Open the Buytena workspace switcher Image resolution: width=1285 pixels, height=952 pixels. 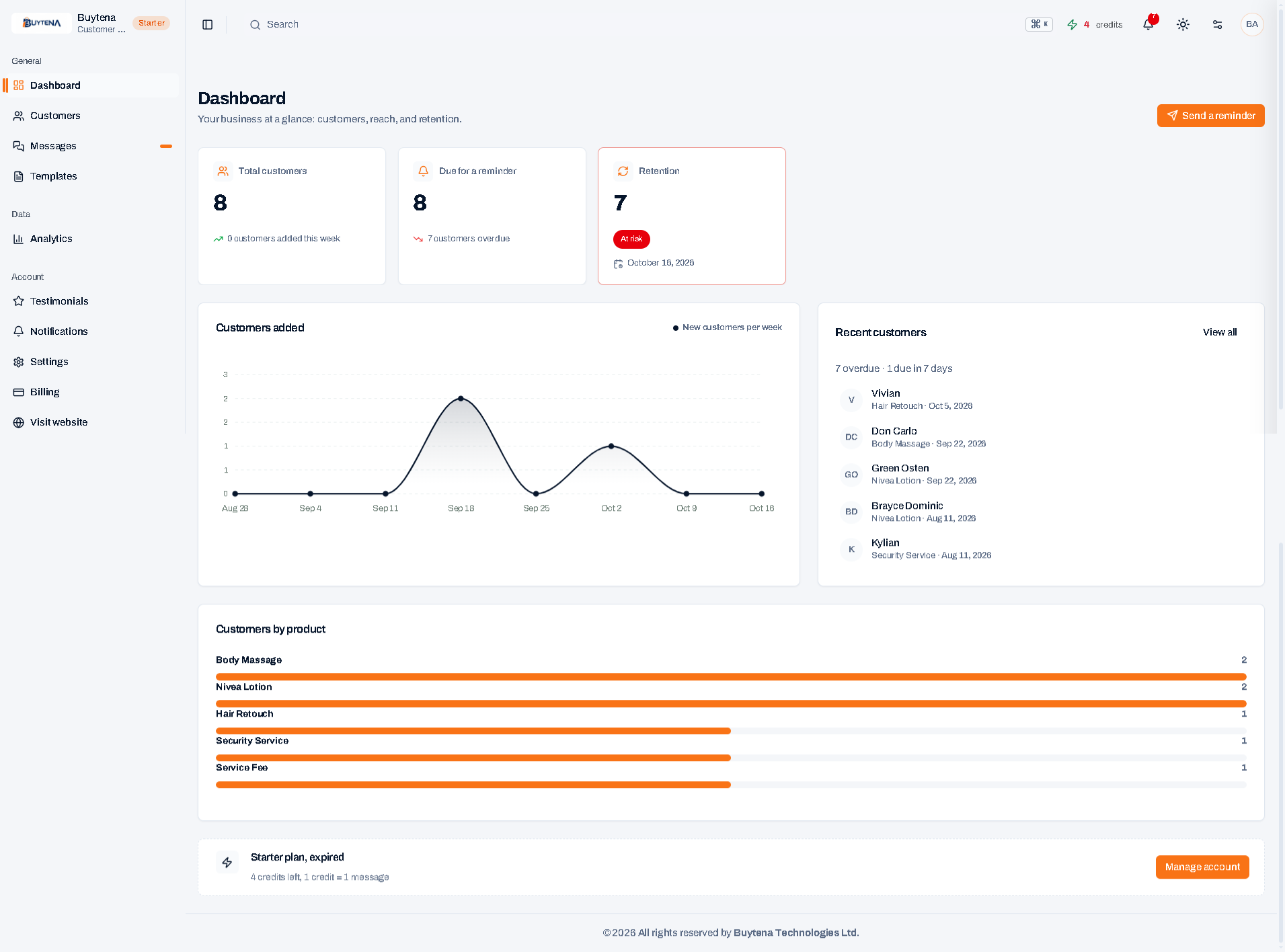pyautogui.click(x=91, y=23)
